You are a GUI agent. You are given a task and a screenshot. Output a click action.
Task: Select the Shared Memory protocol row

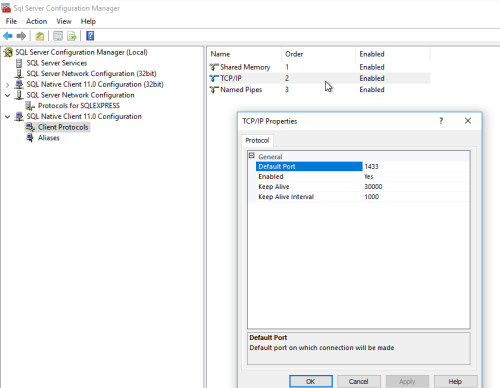click(319, 67)
